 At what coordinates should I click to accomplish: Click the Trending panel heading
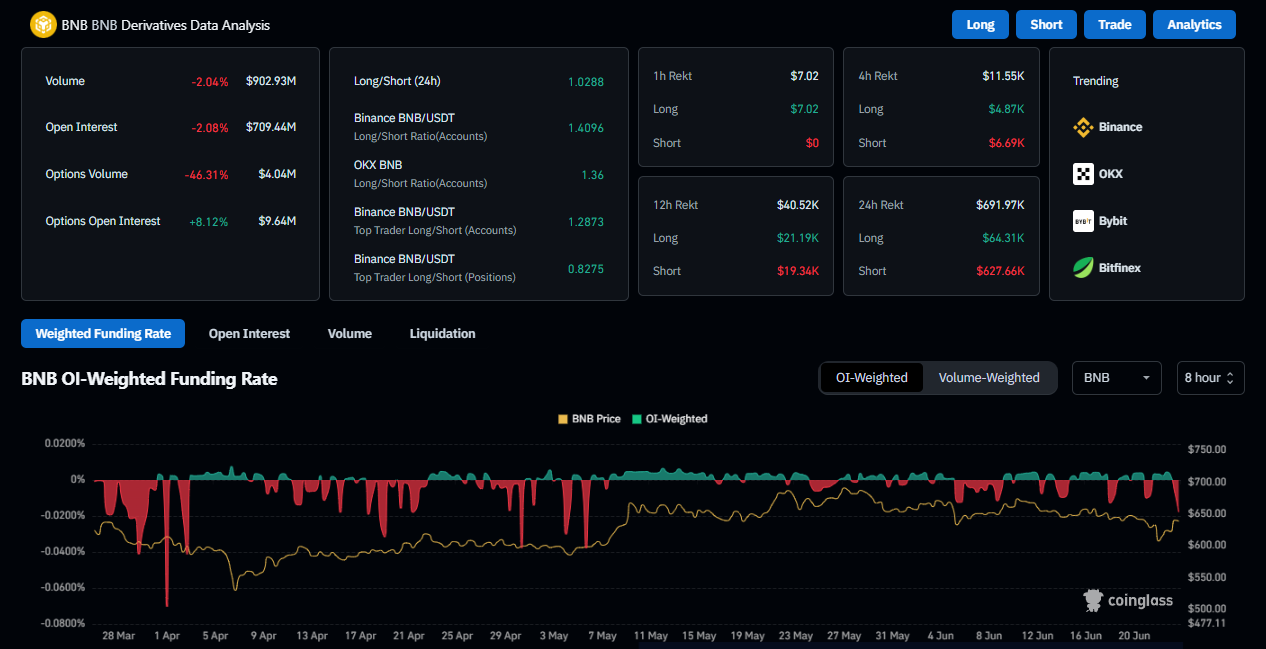tap(1096, 81)
